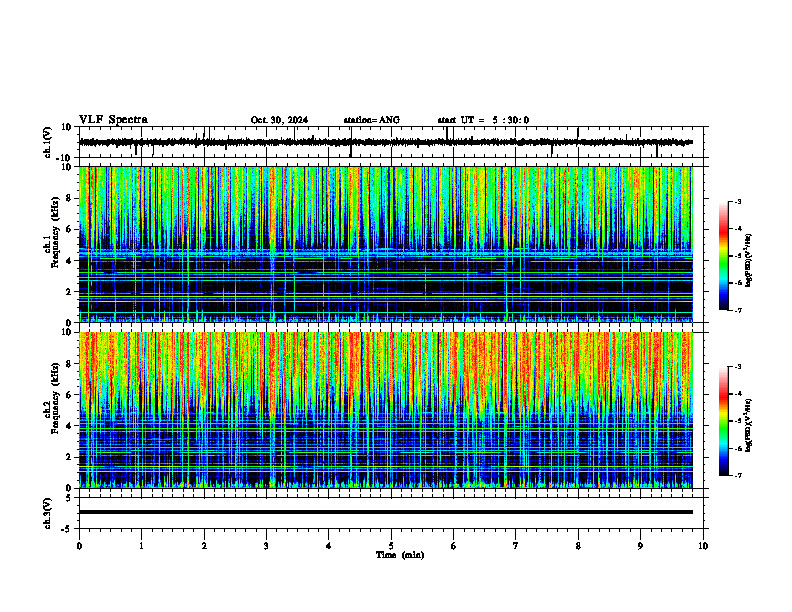Click inside the ch.2 spectrogram plot
Screen dimensions: 792x612
[385, 410]
